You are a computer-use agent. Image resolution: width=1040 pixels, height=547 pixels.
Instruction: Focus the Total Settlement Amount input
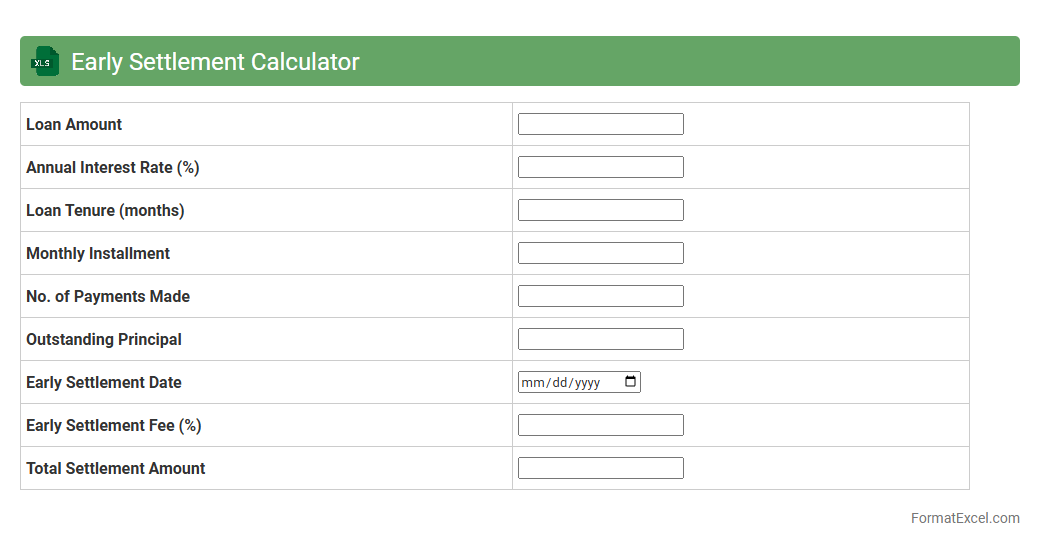point(600,468)
